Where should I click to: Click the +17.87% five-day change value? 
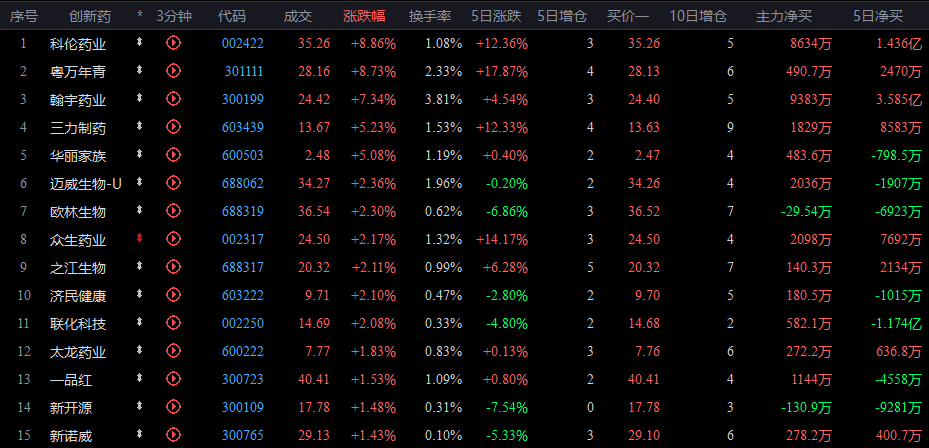tap(502, 71)
